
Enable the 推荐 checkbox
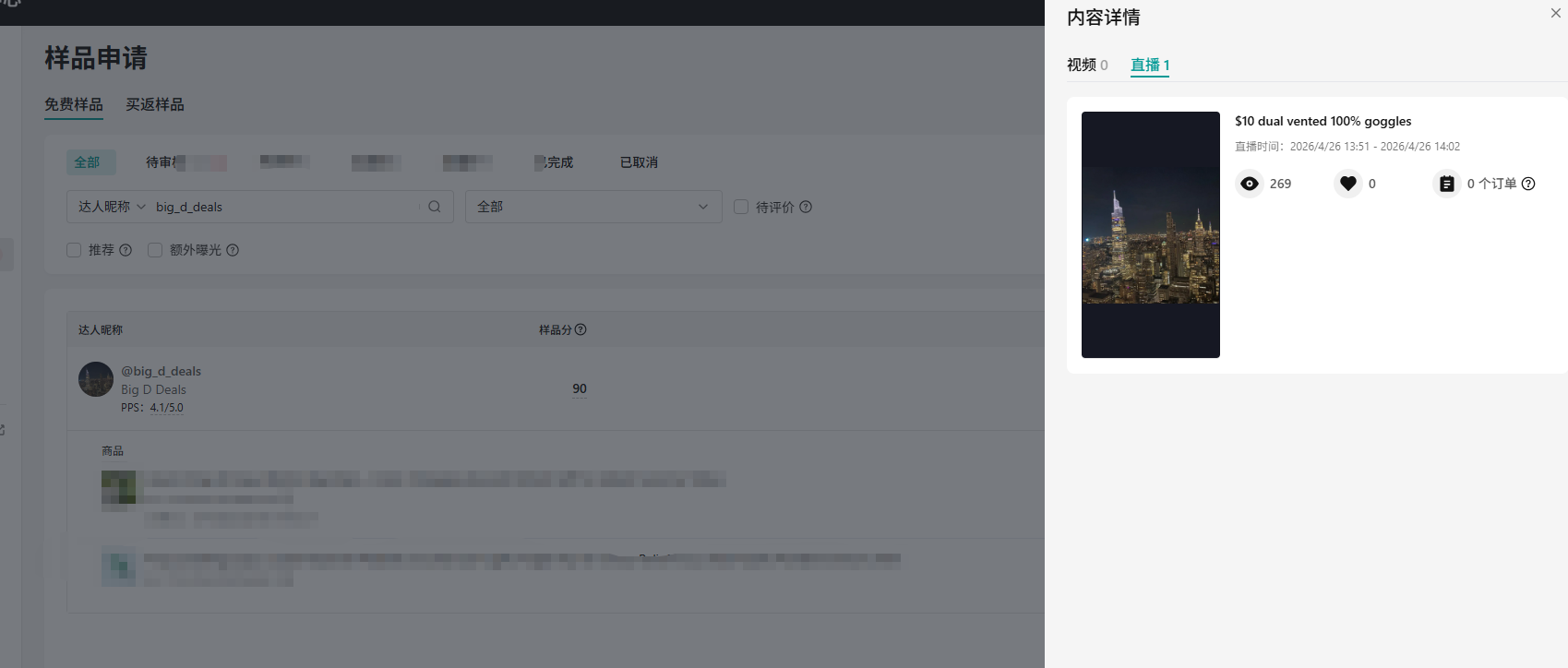pos(74,250)
